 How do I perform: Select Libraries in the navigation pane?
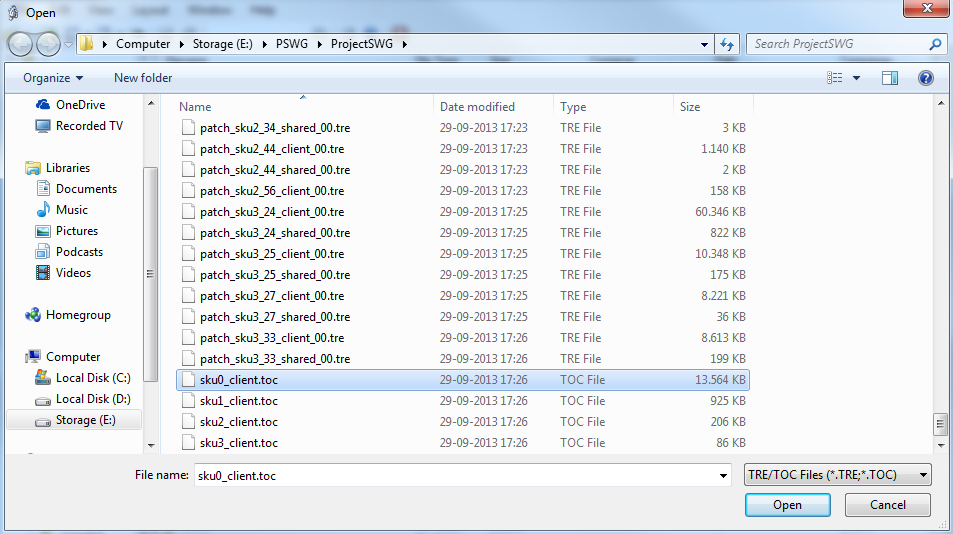coord(58,168)
